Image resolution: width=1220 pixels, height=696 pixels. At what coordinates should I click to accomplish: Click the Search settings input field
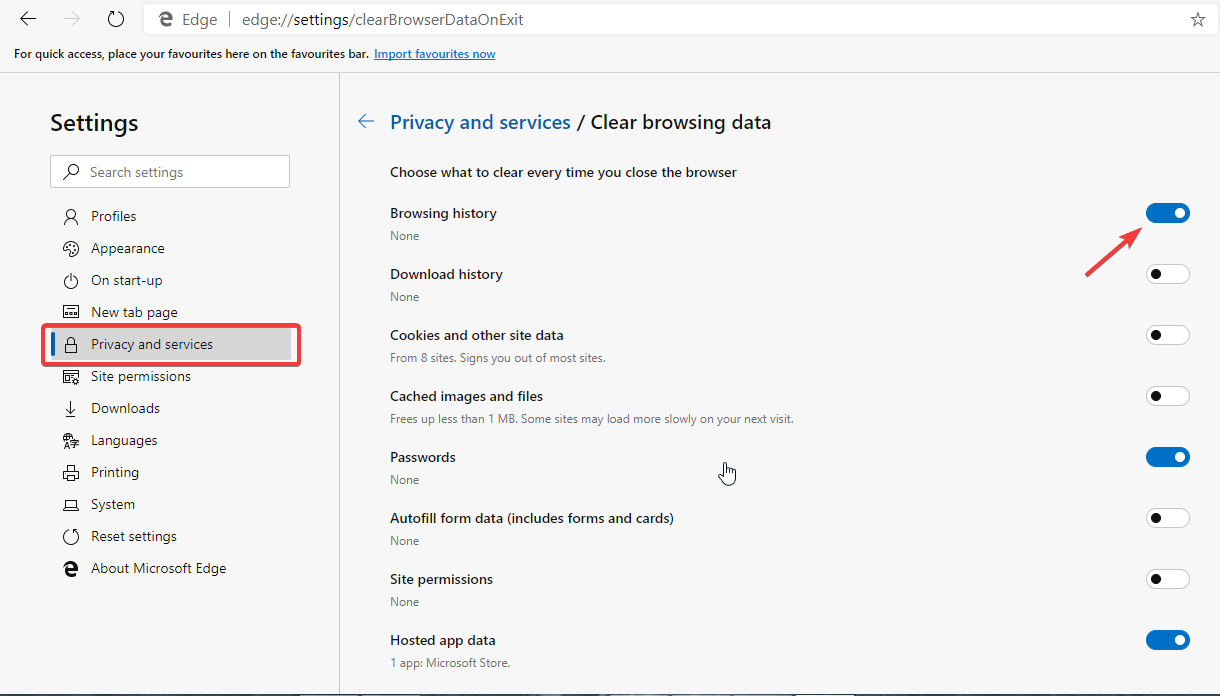[180, 172]
